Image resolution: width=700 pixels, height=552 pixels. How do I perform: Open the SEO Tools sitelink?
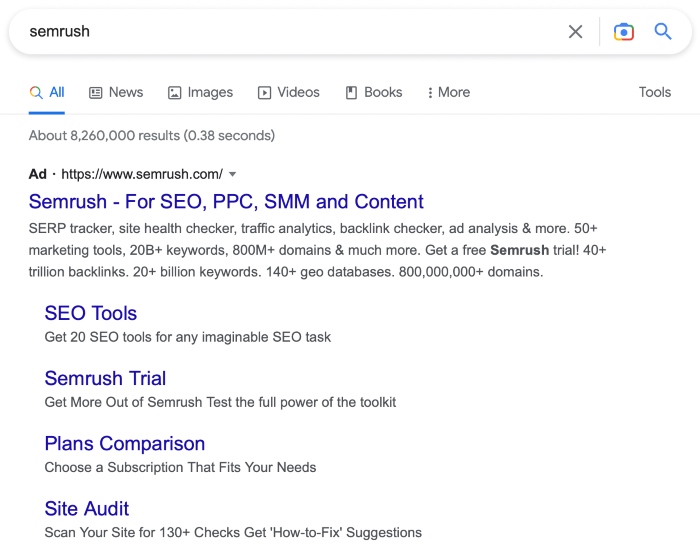pos(91,313)
